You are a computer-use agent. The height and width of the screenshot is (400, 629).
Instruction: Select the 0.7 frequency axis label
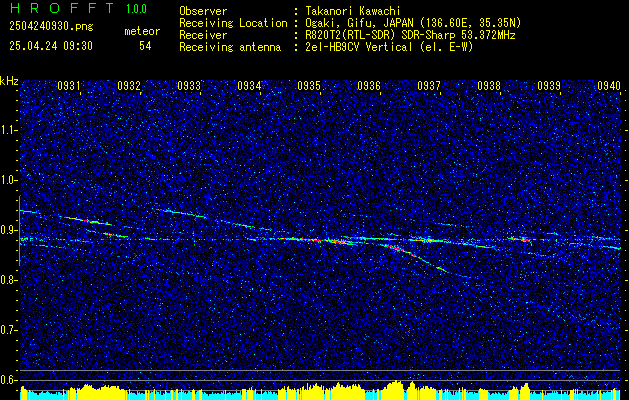point(9,330)
